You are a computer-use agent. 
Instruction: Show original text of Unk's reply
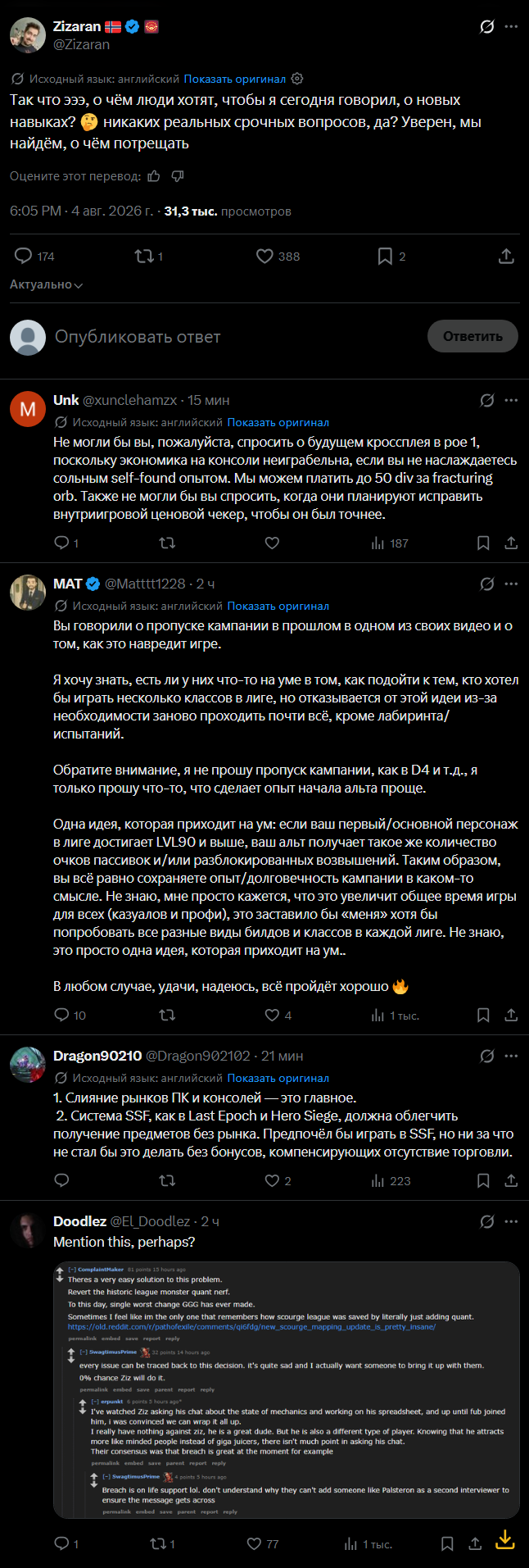278,422
